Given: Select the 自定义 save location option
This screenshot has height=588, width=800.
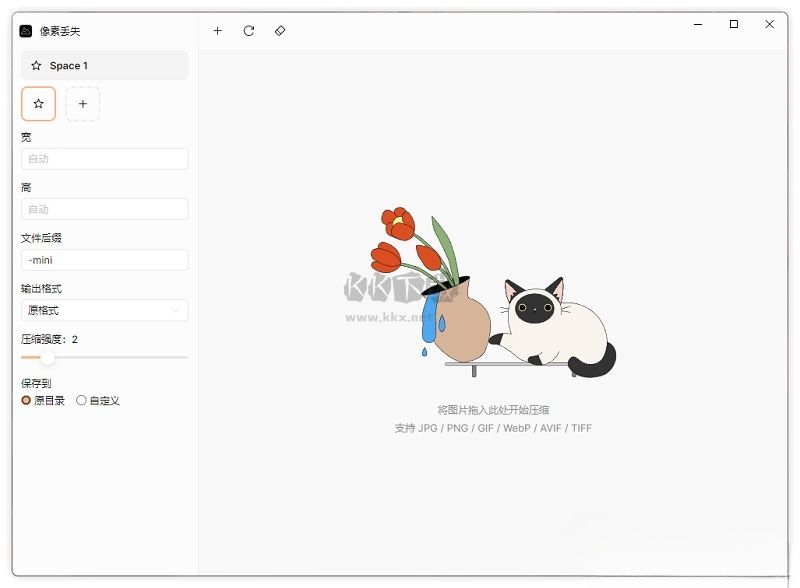Looking at the screenshot, I should pyautogui.click(x=81, y=400).
